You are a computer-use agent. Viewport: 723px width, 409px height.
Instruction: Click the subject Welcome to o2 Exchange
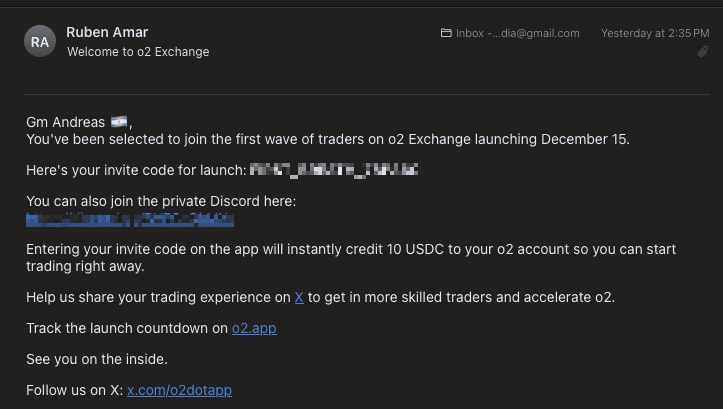(138, 52)
